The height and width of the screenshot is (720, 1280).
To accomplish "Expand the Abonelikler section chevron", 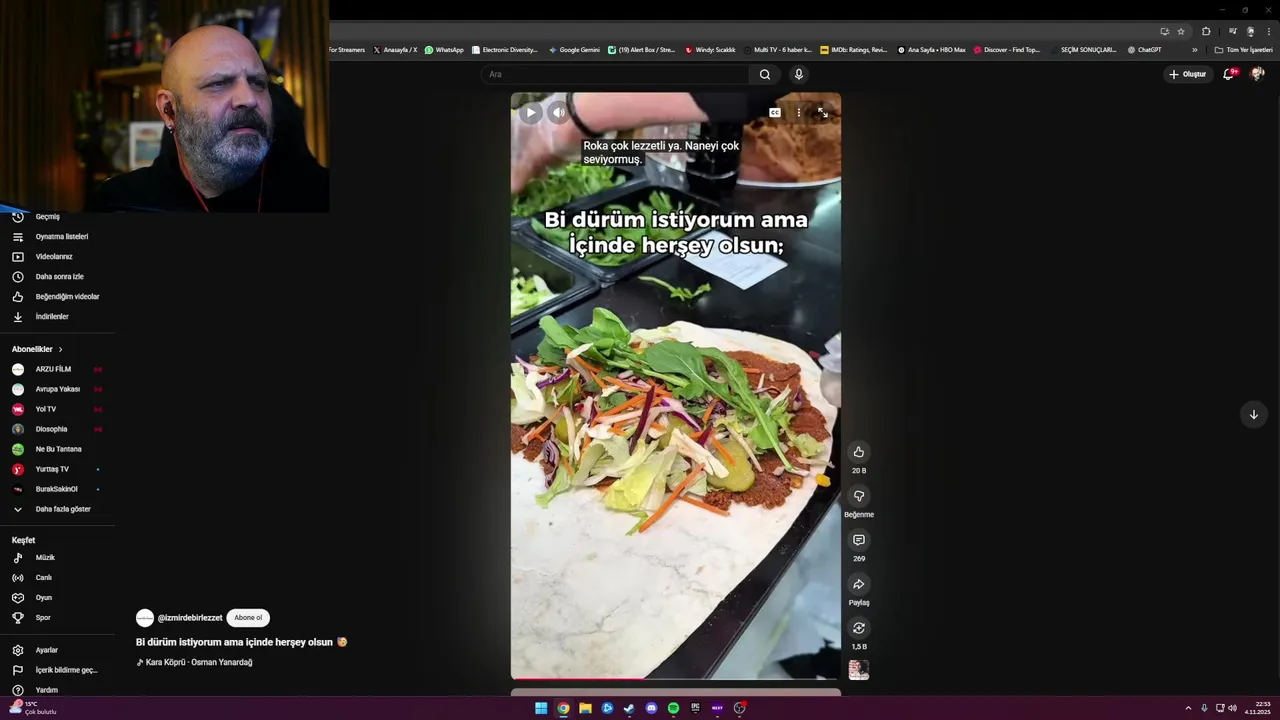I will click(60, 349).
